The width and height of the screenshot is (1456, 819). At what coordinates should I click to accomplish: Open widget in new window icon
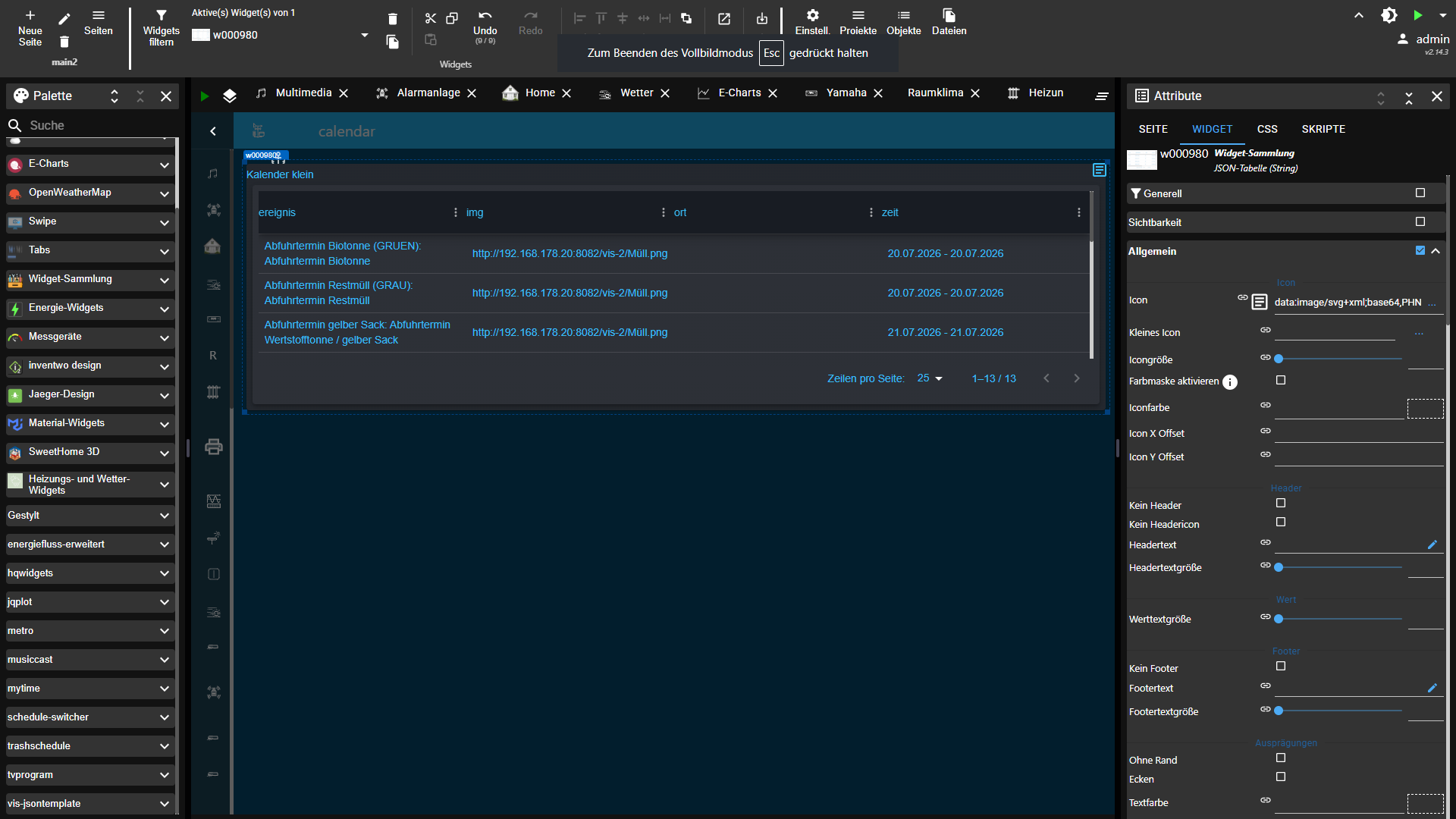click(x=724, y=19)
